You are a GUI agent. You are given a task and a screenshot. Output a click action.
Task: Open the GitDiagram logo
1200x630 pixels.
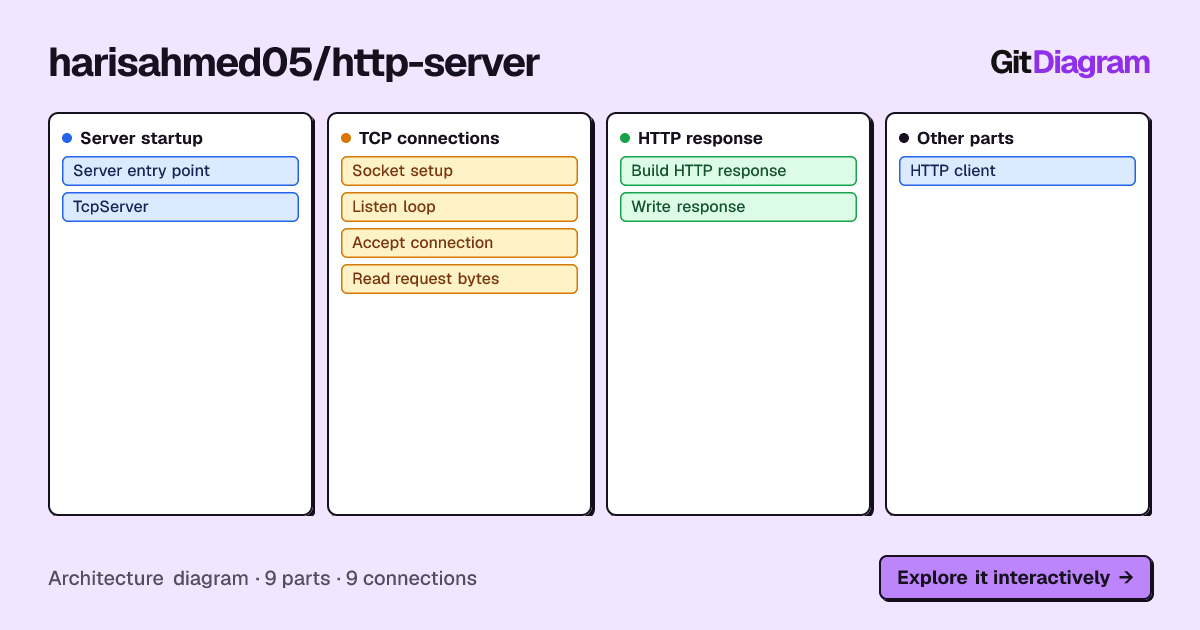tap(1070, 63)
